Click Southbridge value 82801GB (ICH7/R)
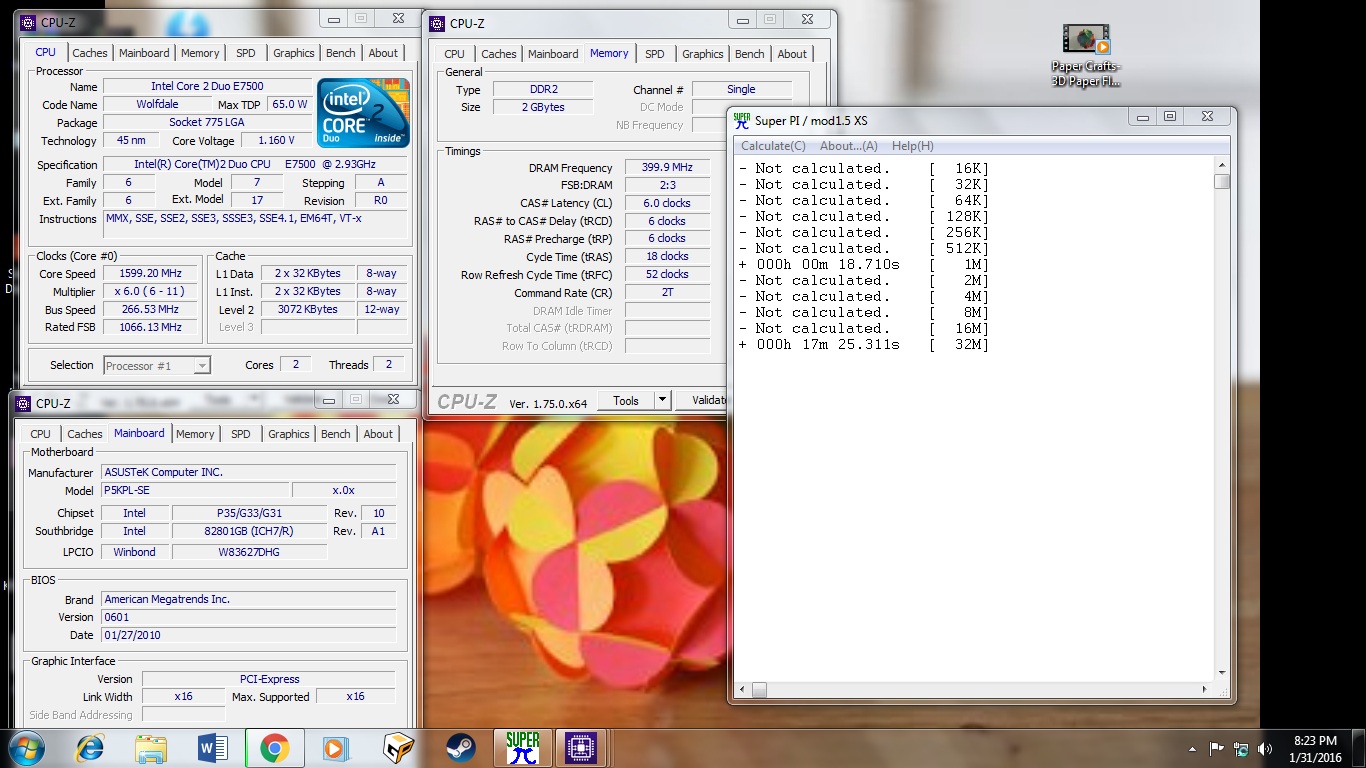 249,531
